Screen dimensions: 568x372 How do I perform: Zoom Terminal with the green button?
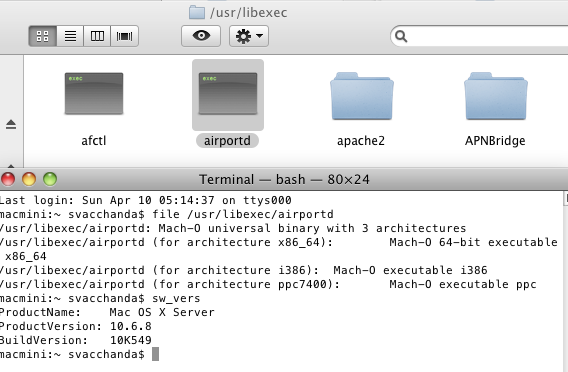(50, 179)
